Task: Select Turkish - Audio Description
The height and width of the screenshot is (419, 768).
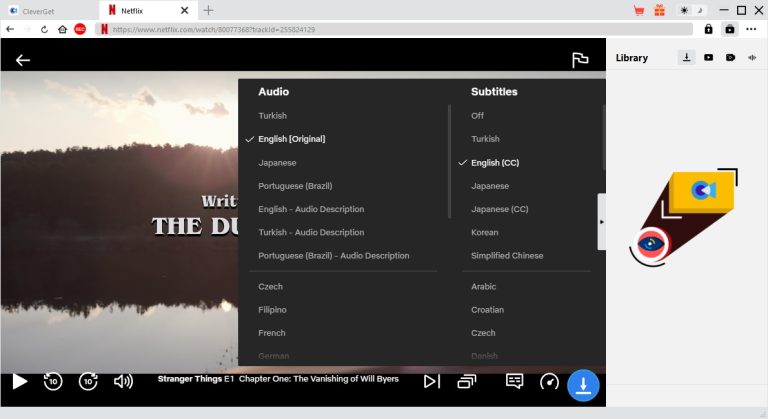Action: (311, 232)
